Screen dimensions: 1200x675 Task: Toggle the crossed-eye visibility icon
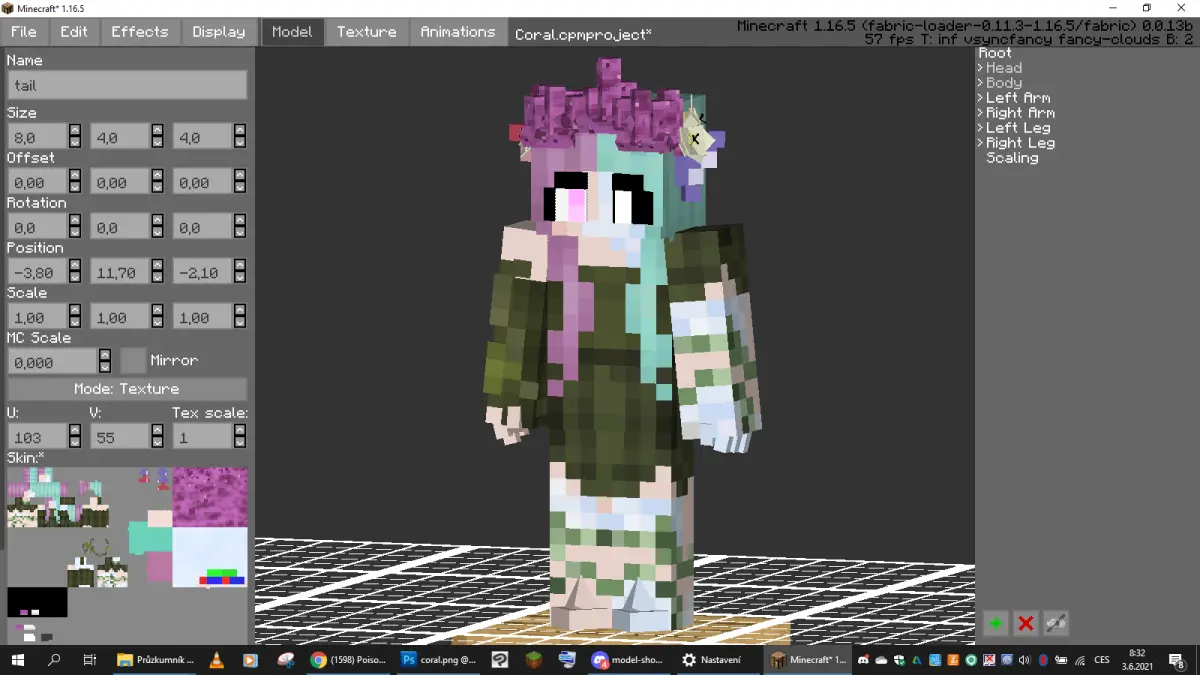point(1055,623)
